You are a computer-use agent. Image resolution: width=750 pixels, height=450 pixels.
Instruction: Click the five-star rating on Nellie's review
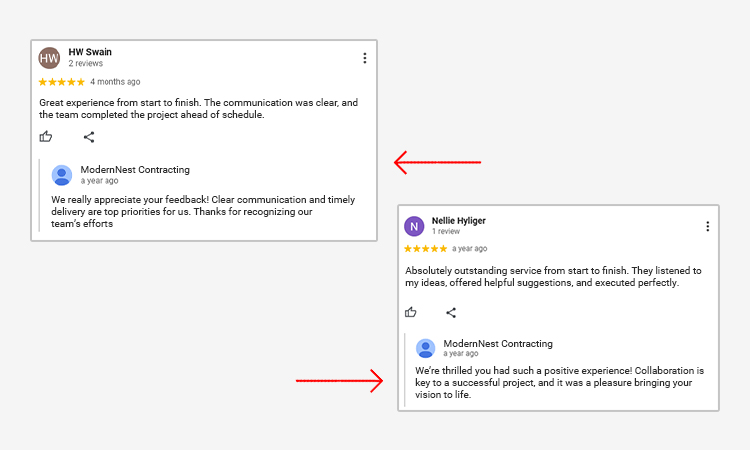coord(425,248)
